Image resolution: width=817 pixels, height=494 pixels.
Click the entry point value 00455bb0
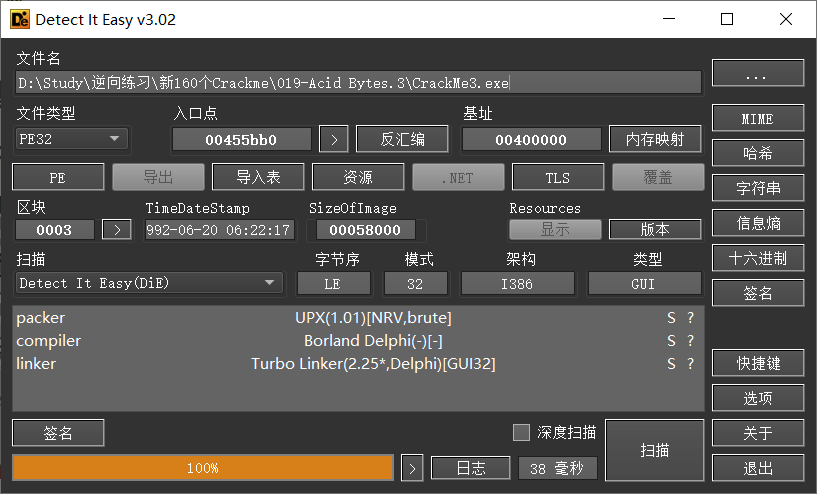[x=241, y=140]
